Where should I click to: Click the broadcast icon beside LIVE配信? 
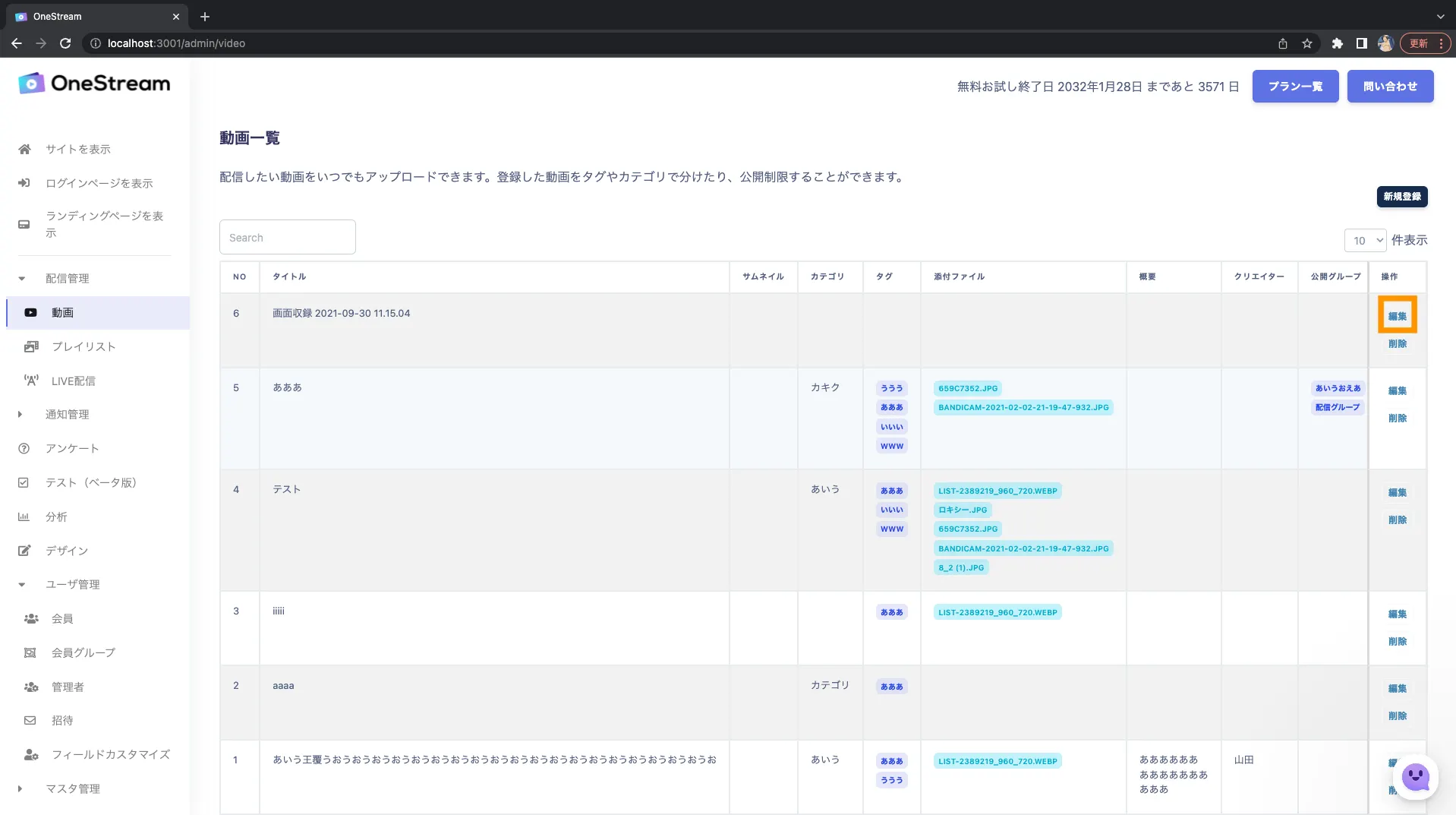[31, 381]
